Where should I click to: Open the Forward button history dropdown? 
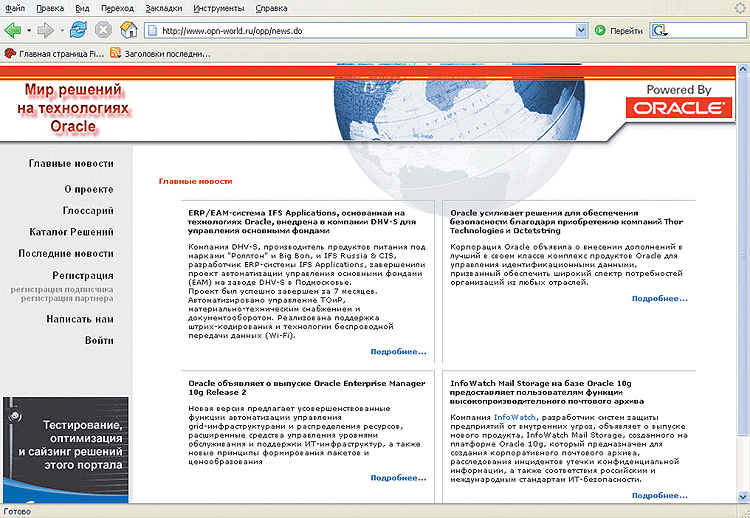tap(62, 31)
